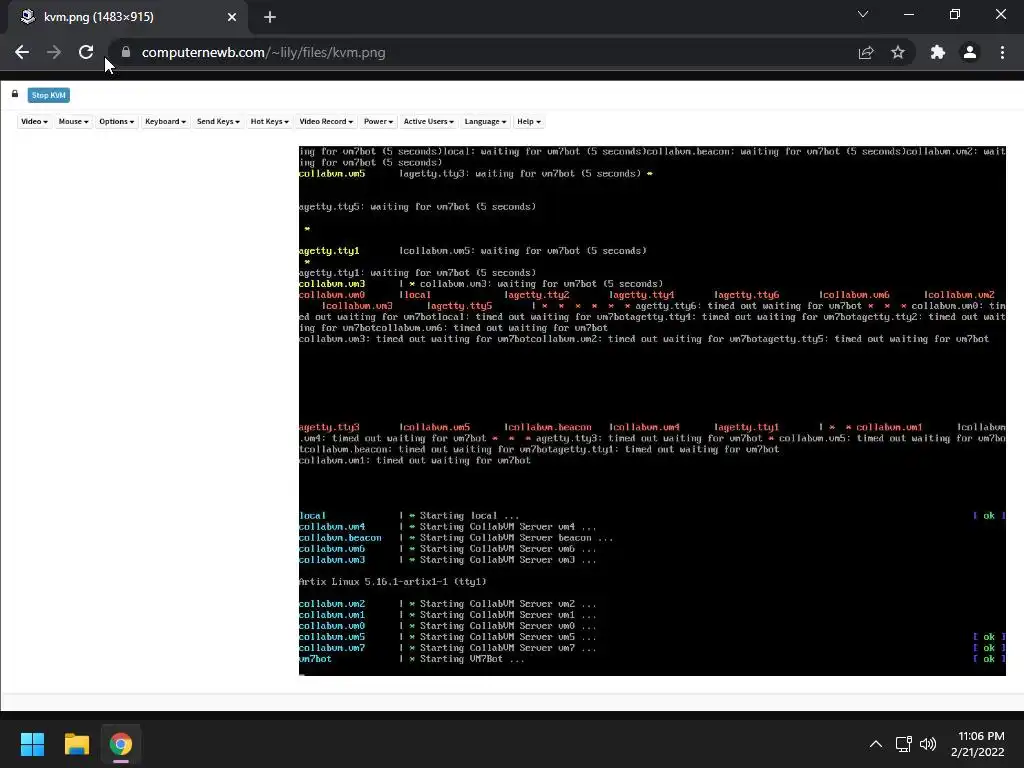This screenshot has height=768, width=1024.
Task: Open the Active Users dropdown menu
Action: tap(428, 121)
